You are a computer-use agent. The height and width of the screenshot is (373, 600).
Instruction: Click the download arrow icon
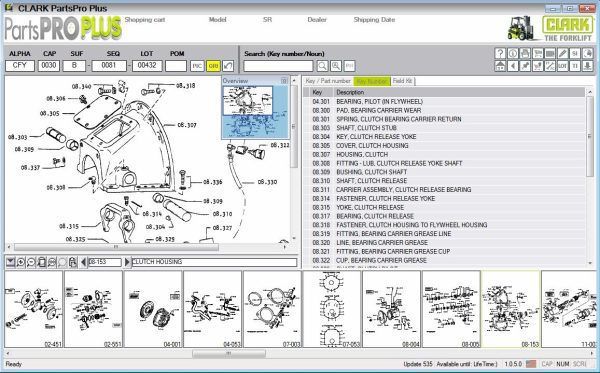[x=587, y=66]
